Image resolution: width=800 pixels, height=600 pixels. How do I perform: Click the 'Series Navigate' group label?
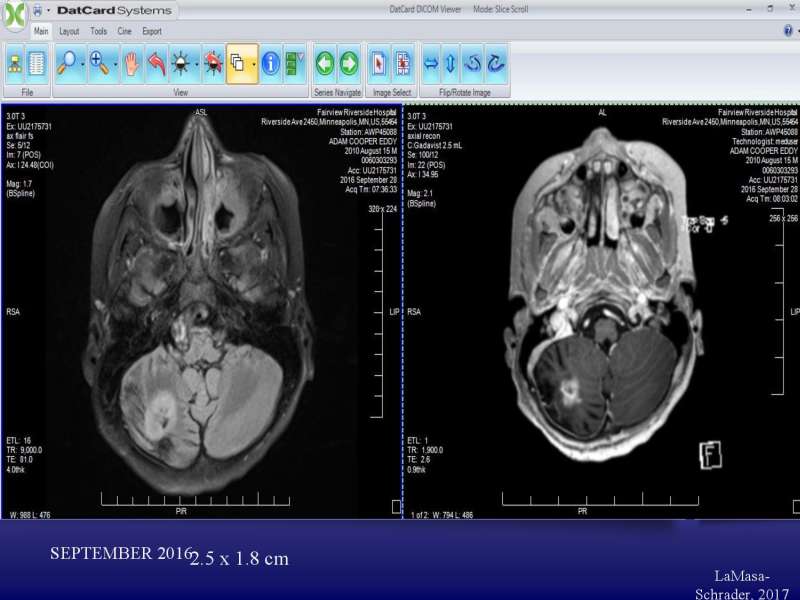[x=337, y=92]
